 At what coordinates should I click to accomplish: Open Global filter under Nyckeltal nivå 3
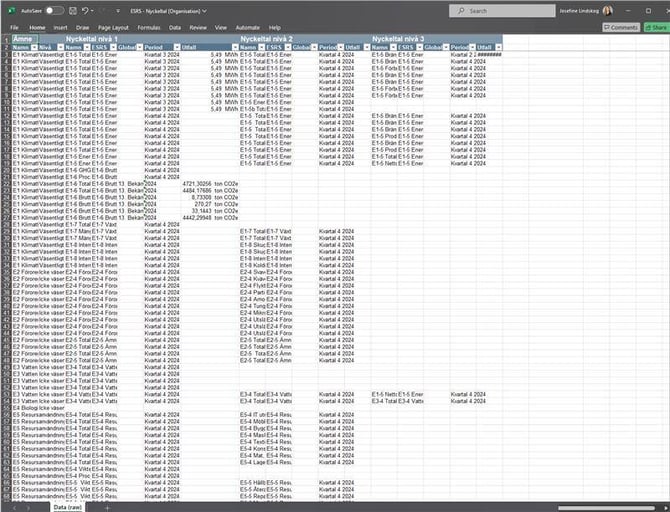pos(446,47)
